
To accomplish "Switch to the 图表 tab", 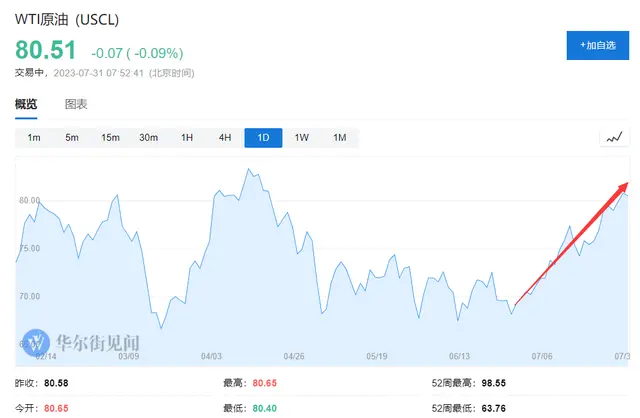I will point(76,104).
